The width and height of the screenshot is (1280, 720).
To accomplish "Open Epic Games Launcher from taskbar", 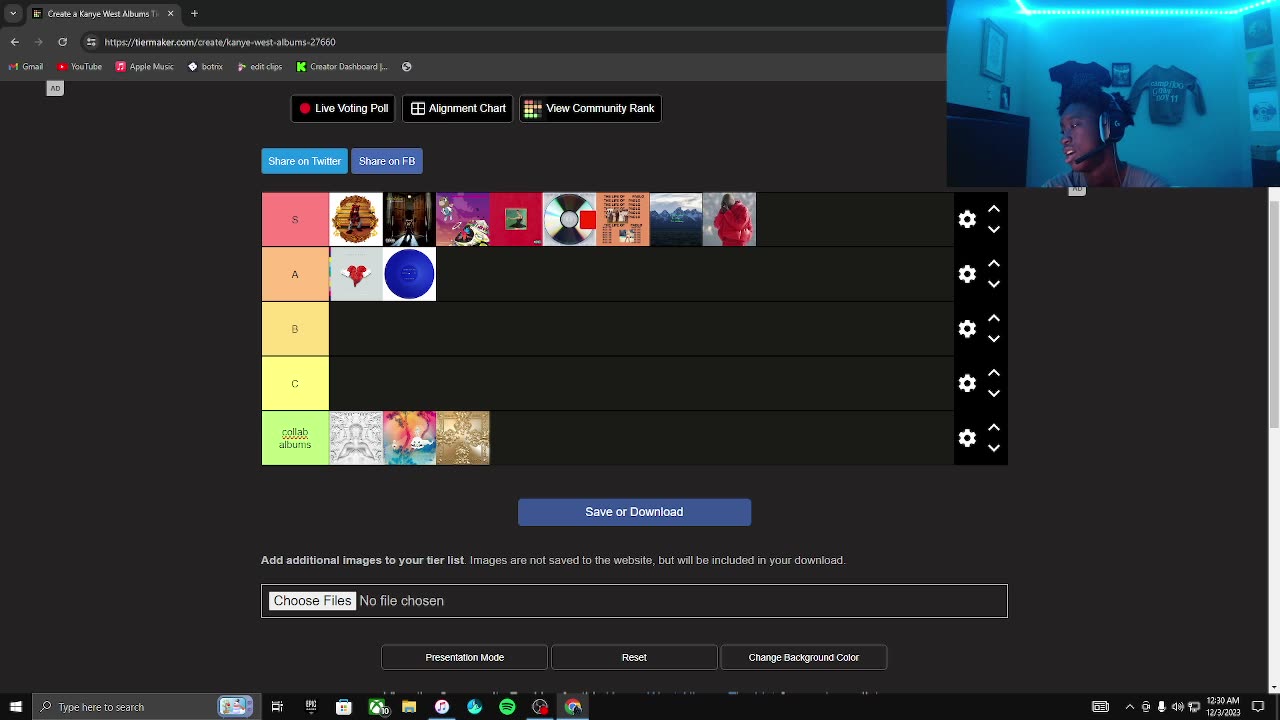I will pyautogui.click(x=311, y=707).
